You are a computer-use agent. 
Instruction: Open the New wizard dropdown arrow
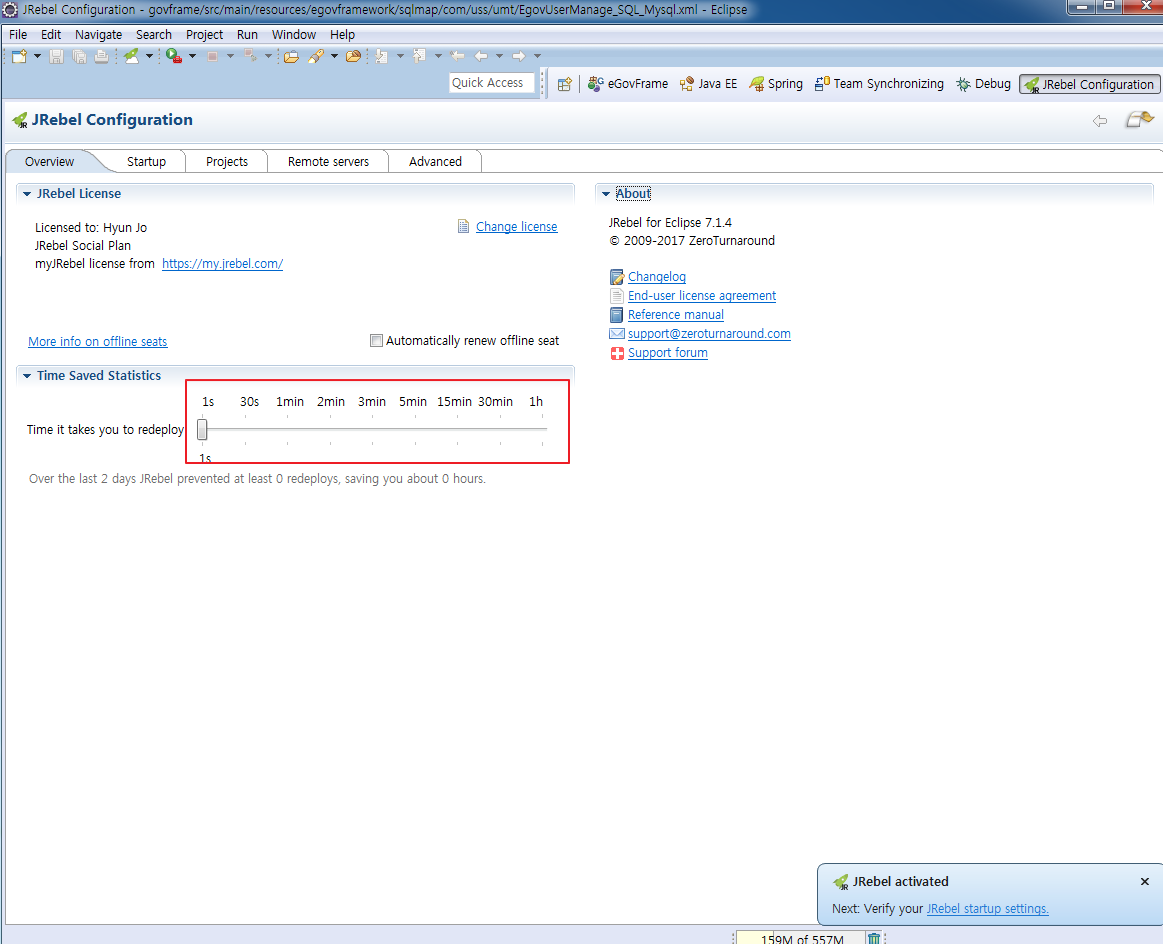click(37, 56)
